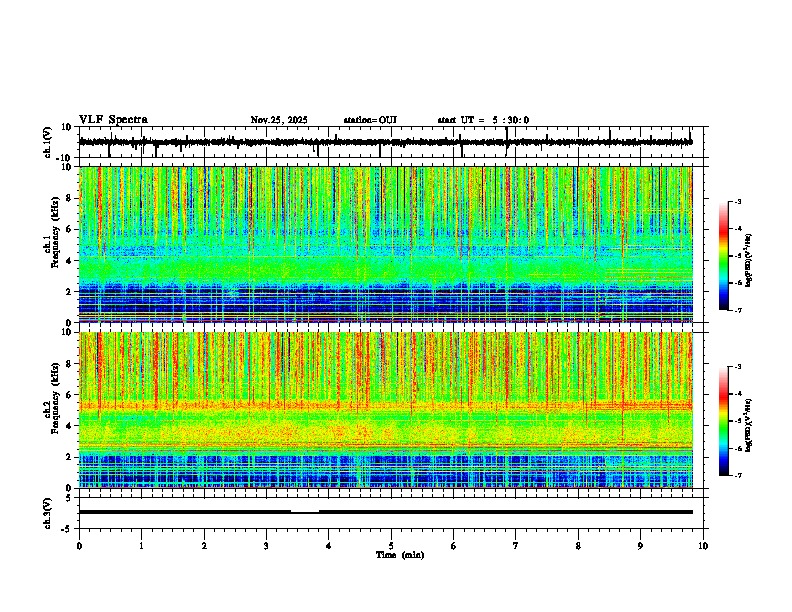This screenshot has width=792, height=612.
Task: Click the "6" tick on ch.1 frequency axis
Action: tap(70, 230)
